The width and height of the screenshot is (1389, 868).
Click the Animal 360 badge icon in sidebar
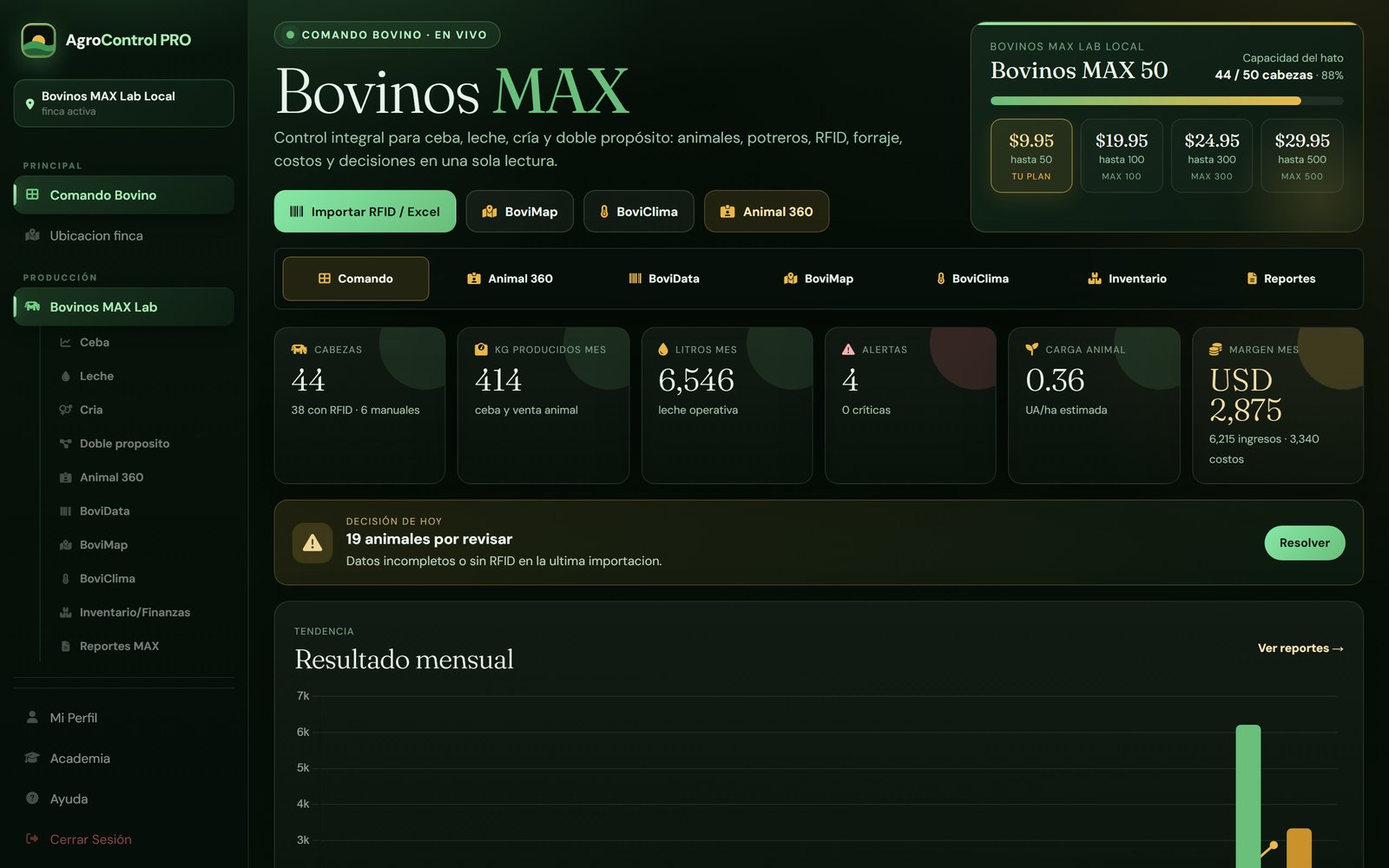click(65, 477)
